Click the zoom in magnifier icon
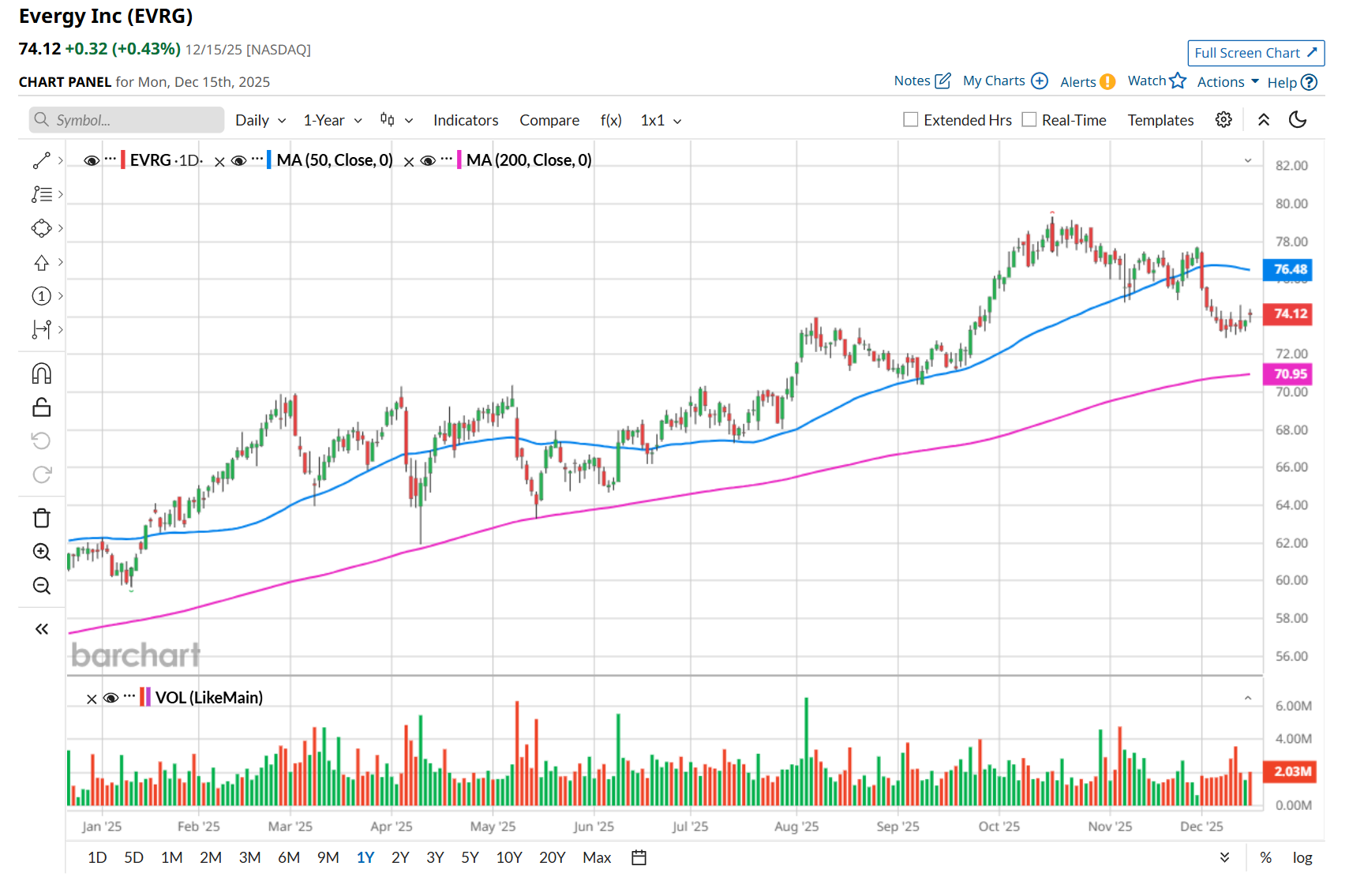 pyautogui.click(x=42, y=552)
